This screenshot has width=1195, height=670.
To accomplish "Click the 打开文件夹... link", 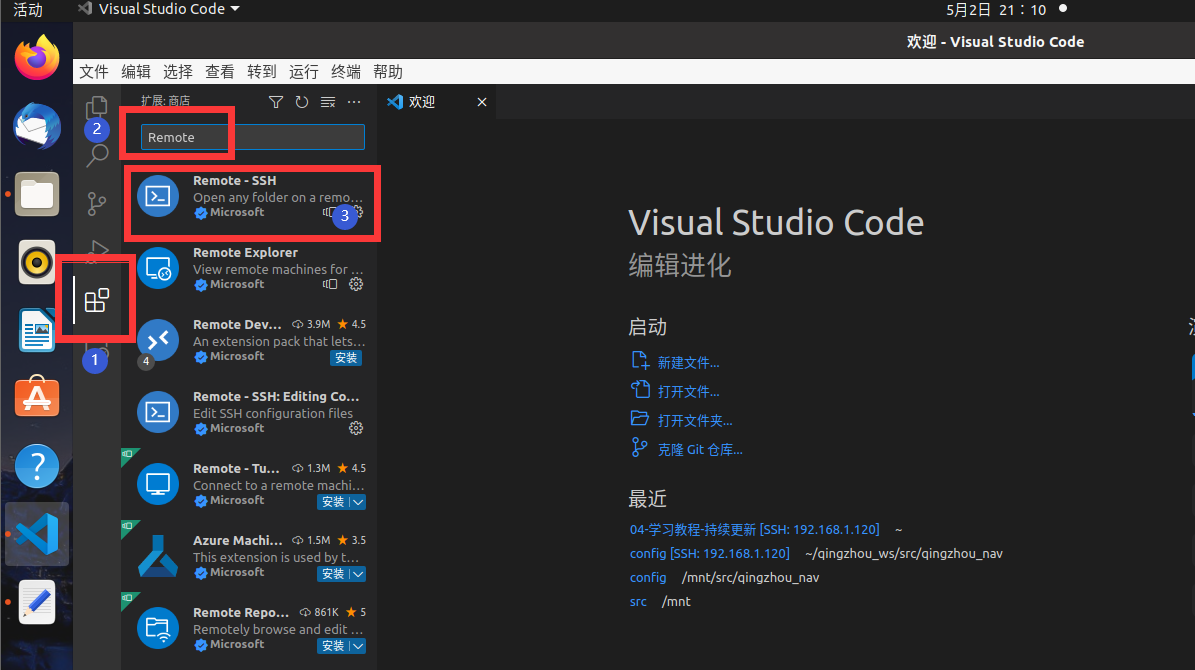I will point(695,421).
